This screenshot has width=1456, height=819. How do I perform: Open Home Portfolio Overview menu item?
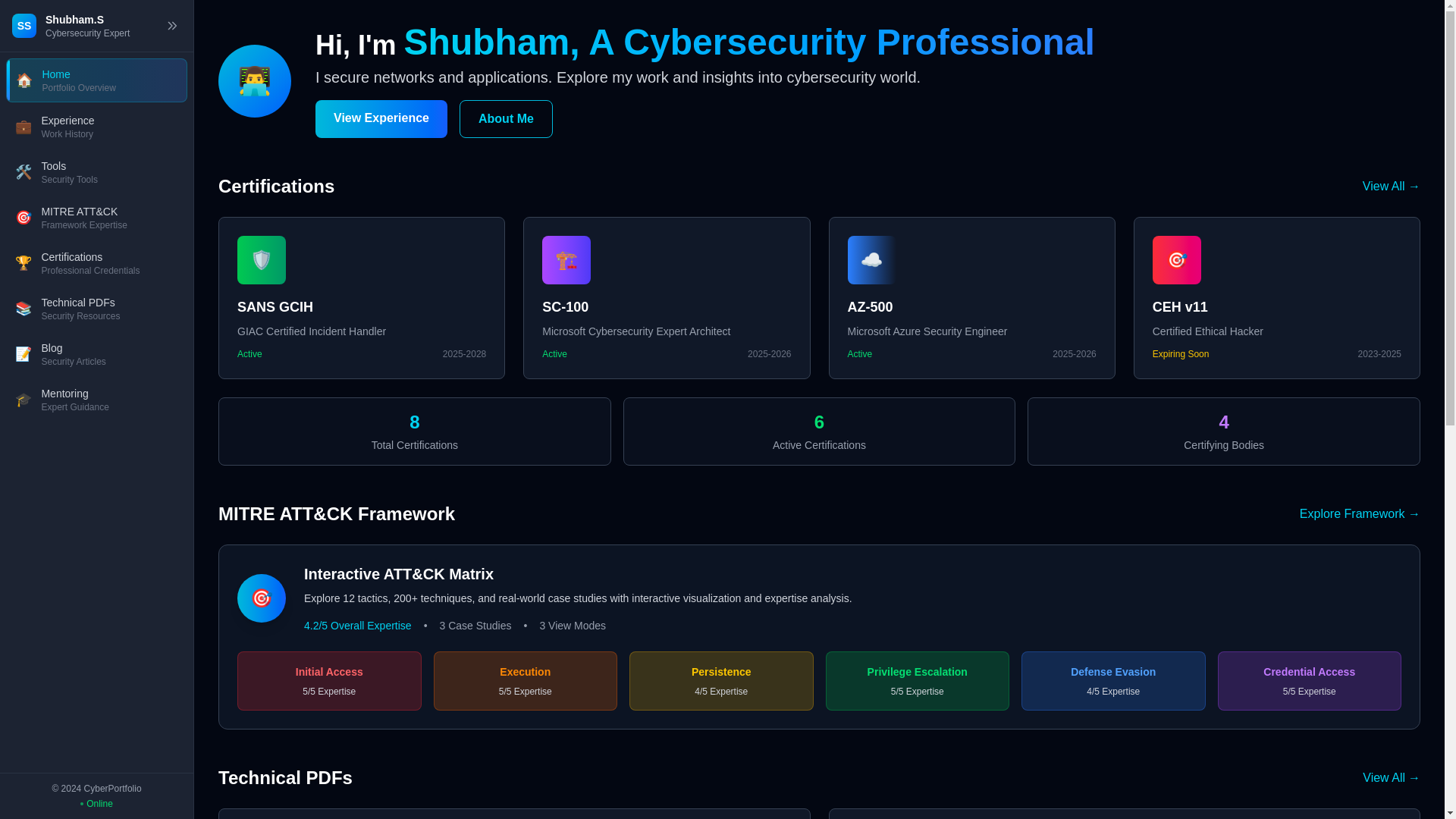96,80
